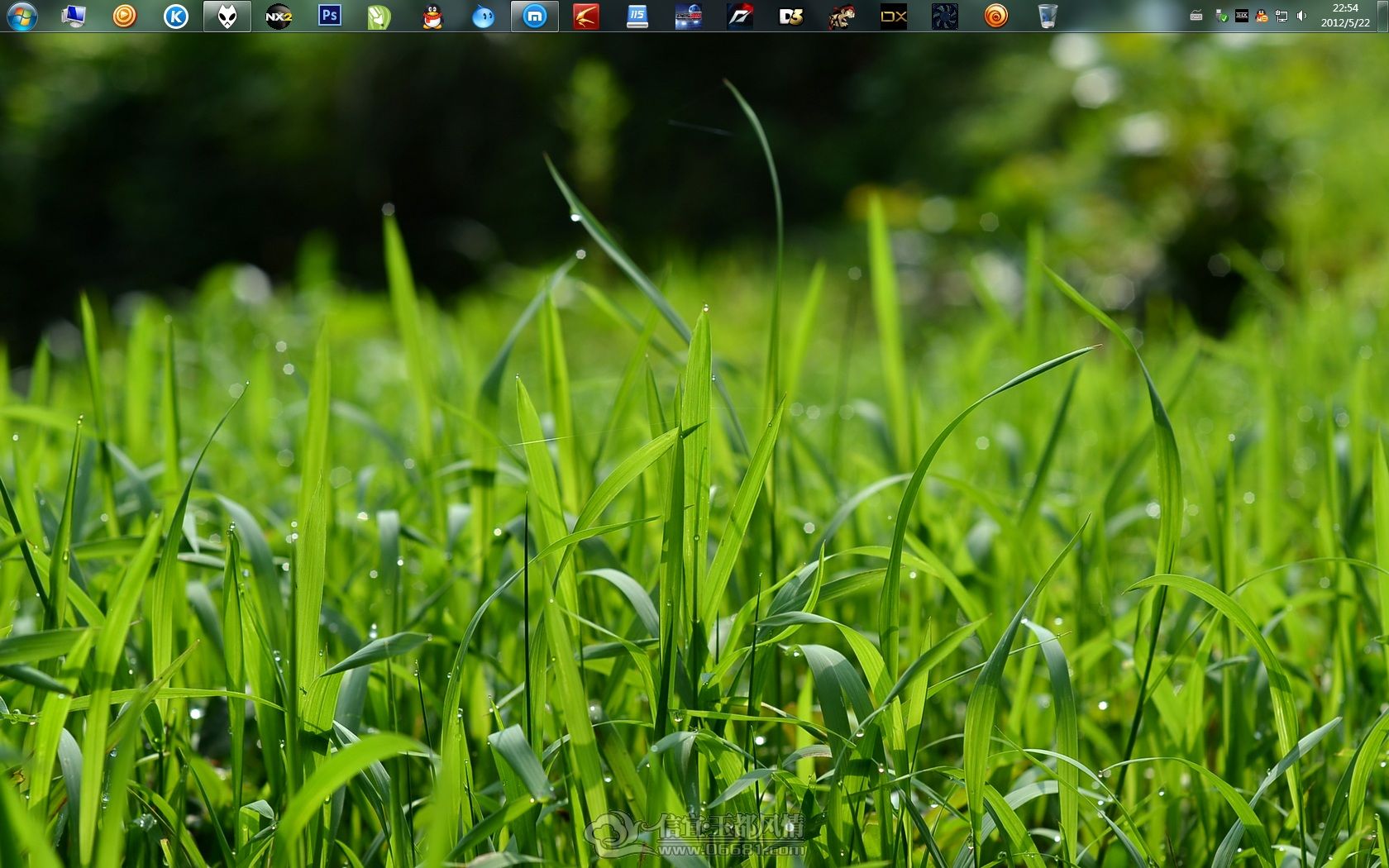Launch the Diablo 3 D3 icon
Image resolution: width=1389 pixels, height=868 pixels.
pos(791,16)
